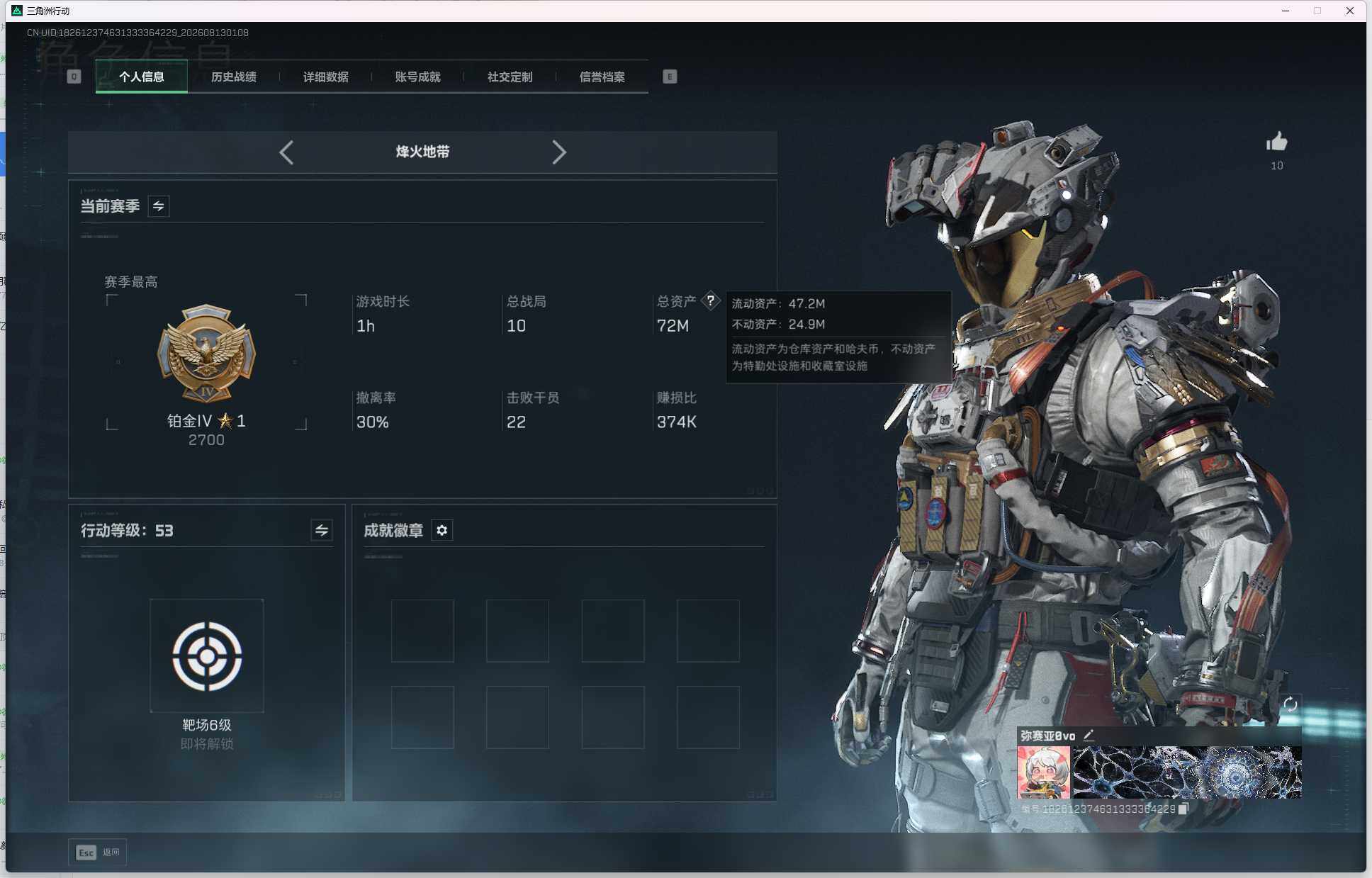Click the 流动资产: 47.2M tooltip line
The height and width of the screenshot is (878, 1372).
coord(778,303)
